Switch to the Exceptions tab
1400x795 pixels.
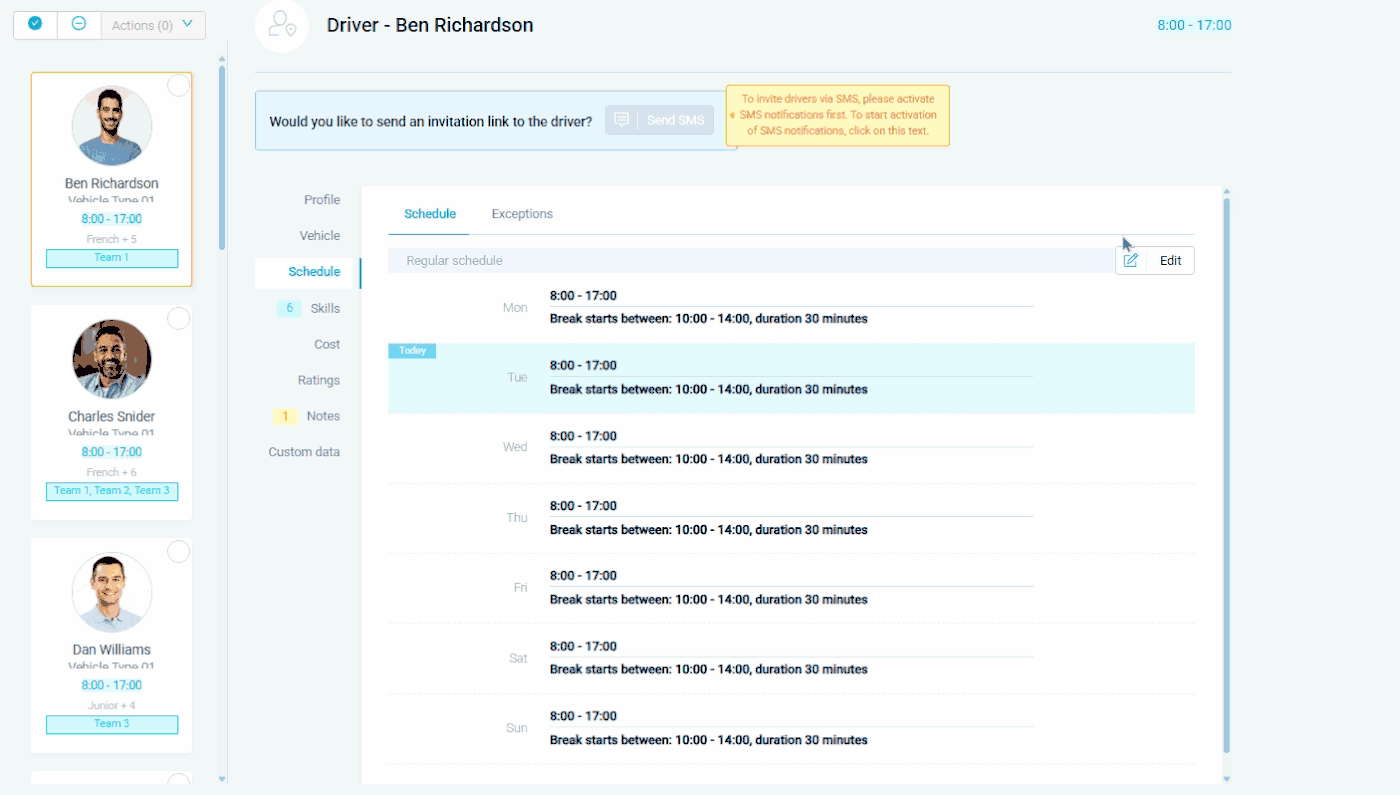pos(522,214)
